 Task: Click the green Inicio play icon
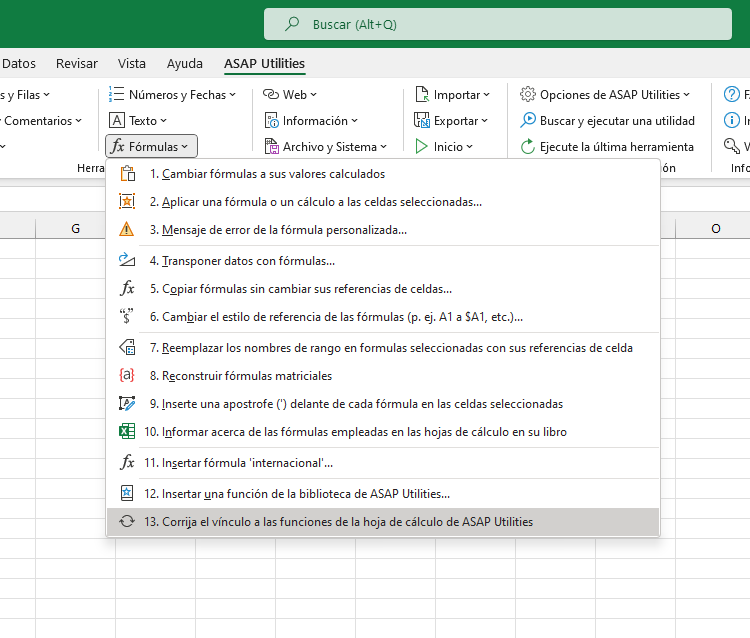click(421, 146)
